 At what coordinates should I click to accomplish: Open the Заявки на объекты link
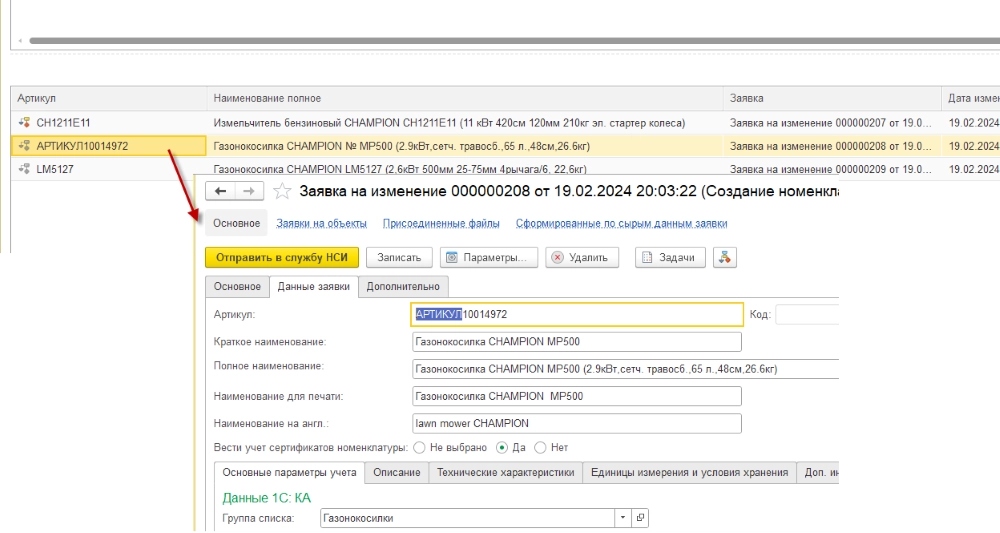click(x=321, y=223)
